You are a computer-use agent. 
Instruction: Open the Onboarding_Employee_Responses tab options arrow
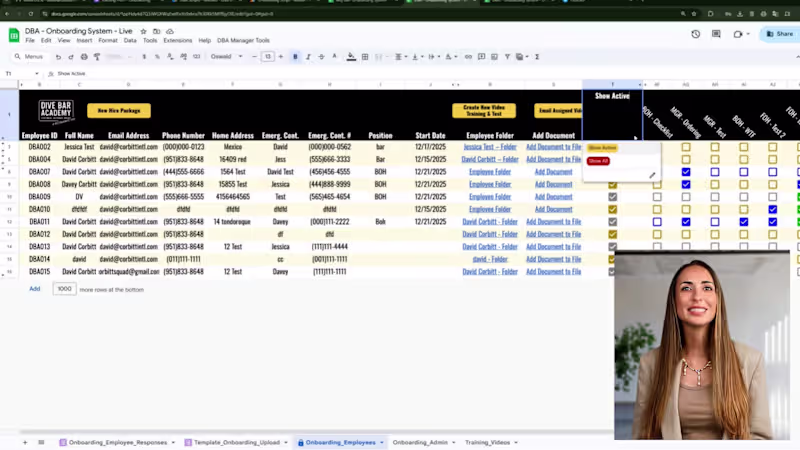tap(173, 442)
